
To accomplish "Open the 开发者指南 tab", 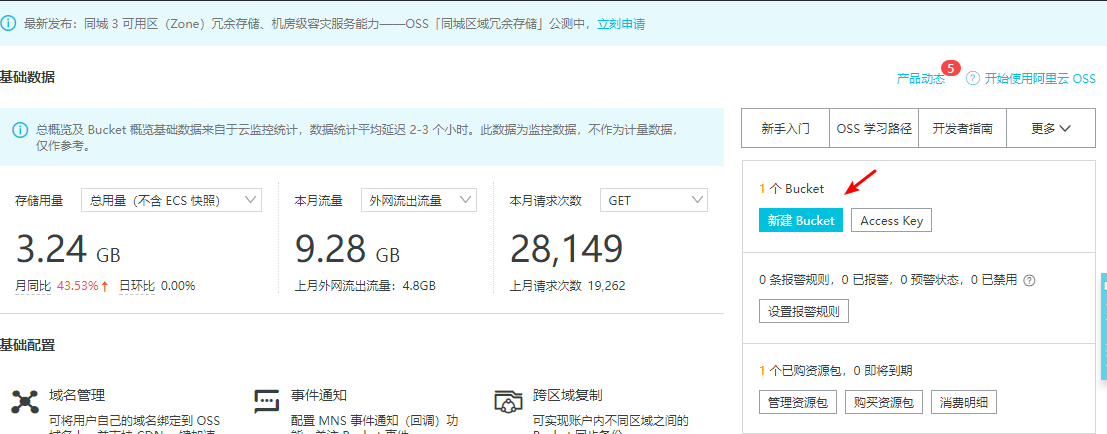I will 962,128.
